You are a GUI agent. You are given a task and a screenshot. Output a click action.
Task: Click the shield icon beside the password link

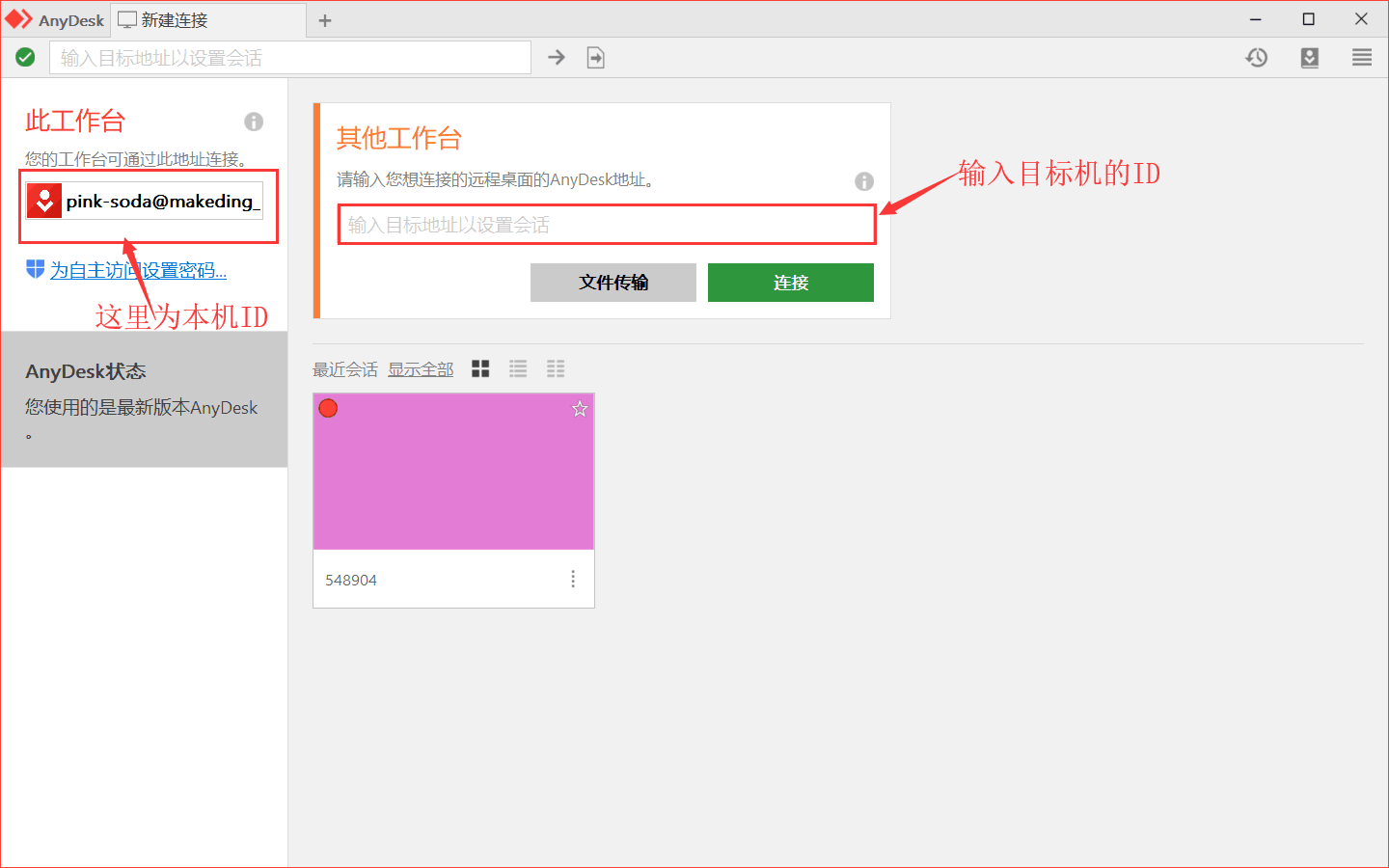34,270
